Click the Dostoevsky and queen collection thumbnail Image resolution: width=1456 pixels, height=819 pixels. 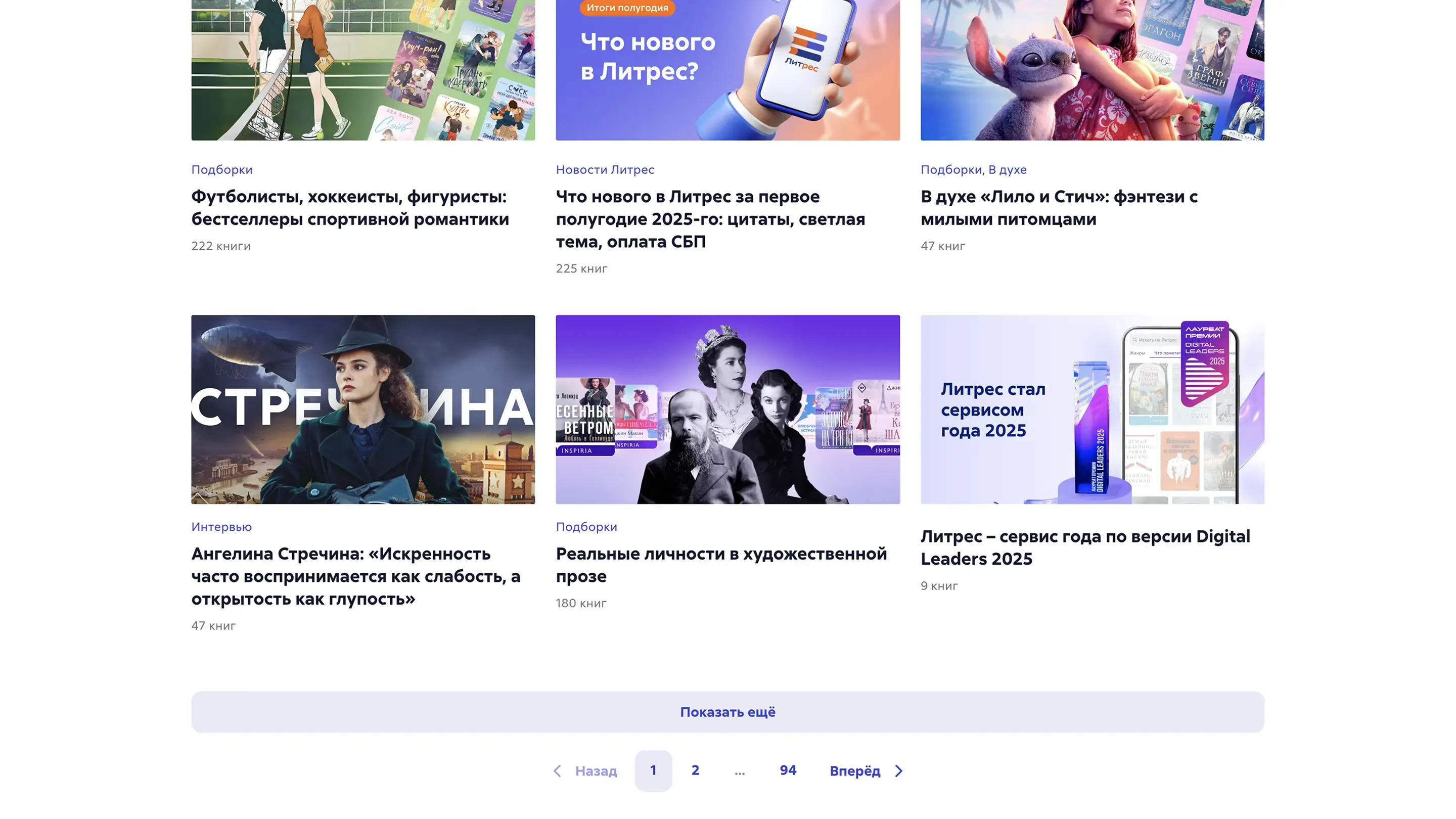point(727,409)
